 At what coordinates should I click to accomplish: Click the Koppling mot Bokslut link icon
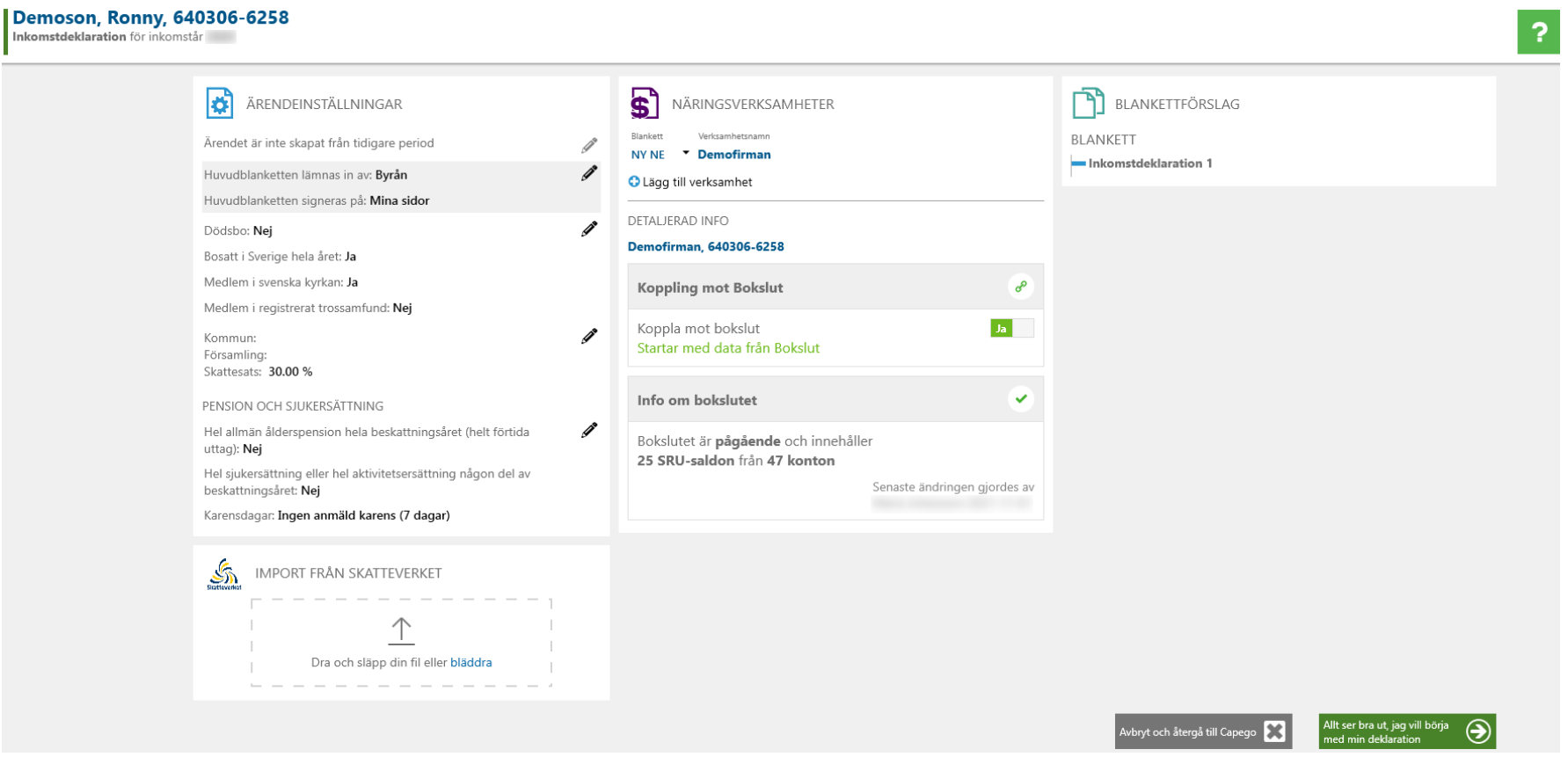pos(1020,287)
